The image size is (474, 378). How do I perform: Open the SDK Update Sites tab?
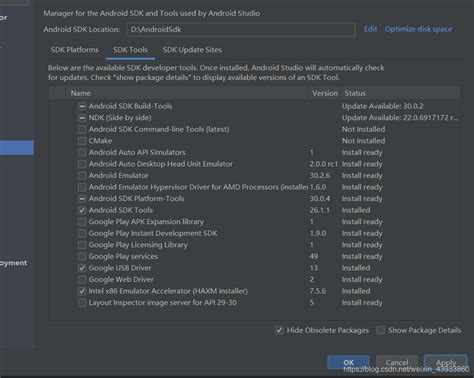coord(192,50)
